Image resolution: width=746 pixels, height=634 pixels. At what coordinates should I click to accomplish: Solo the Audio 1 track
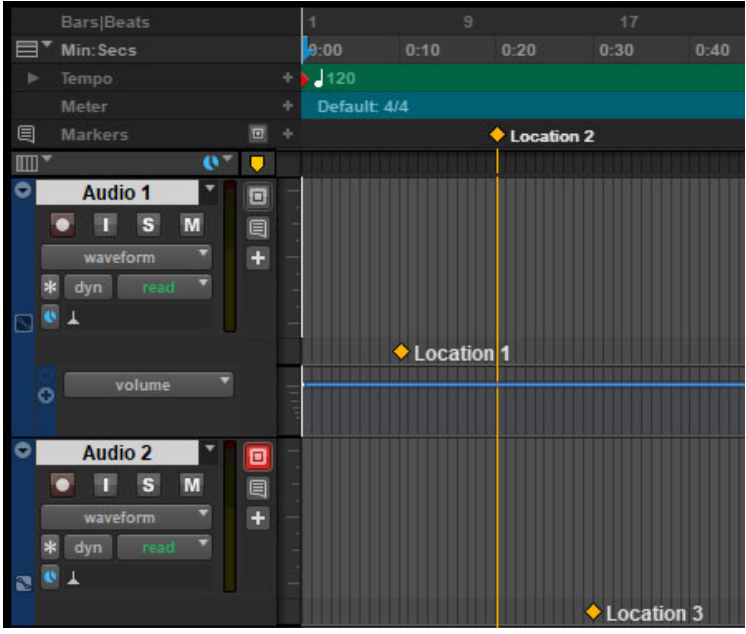tap(148, 225)
